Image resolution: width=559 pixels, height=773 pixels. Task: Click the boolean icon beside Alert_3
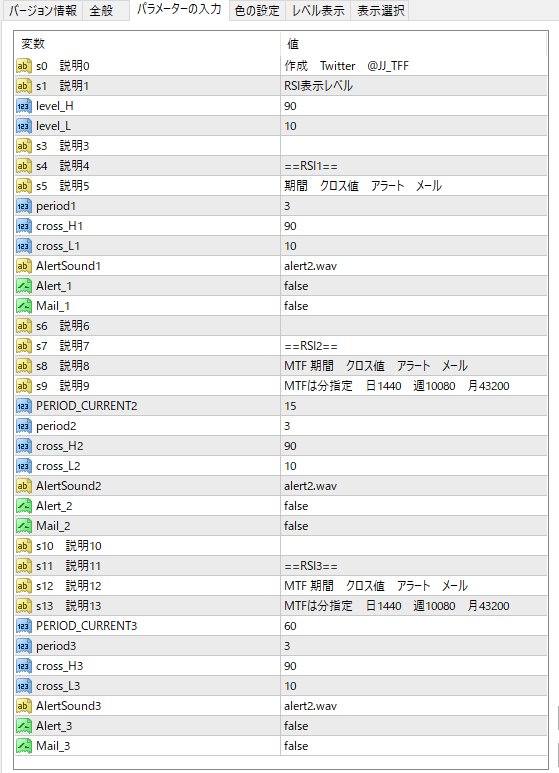[24, 726]
